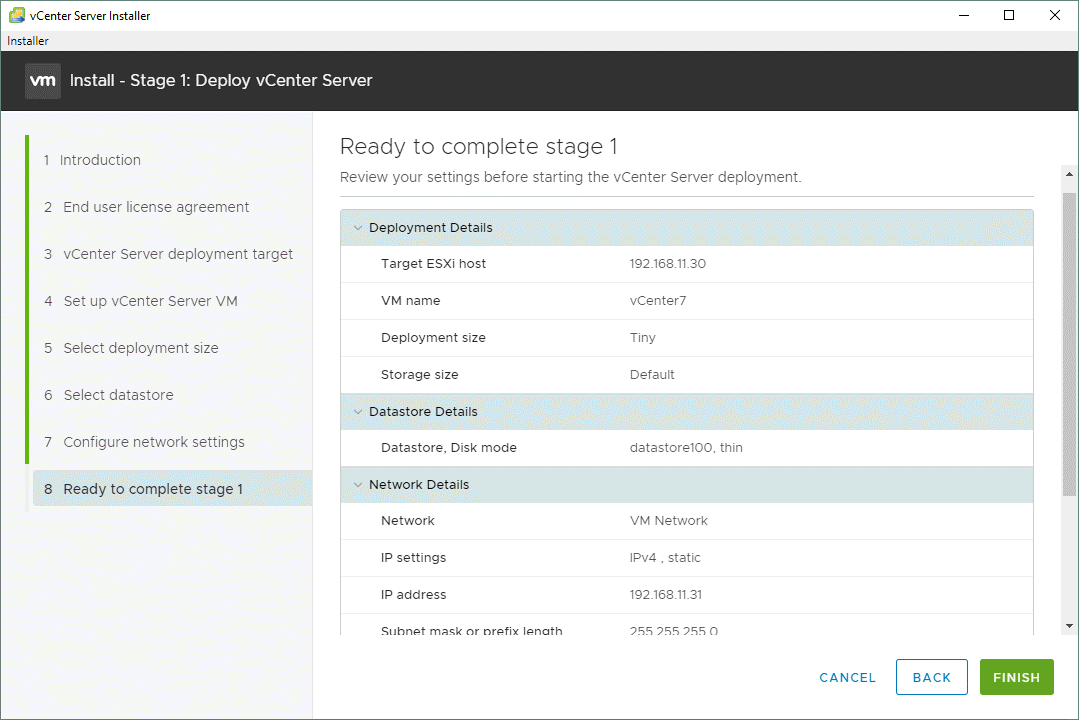Maximize the installer window

[x=1009, y=15]
